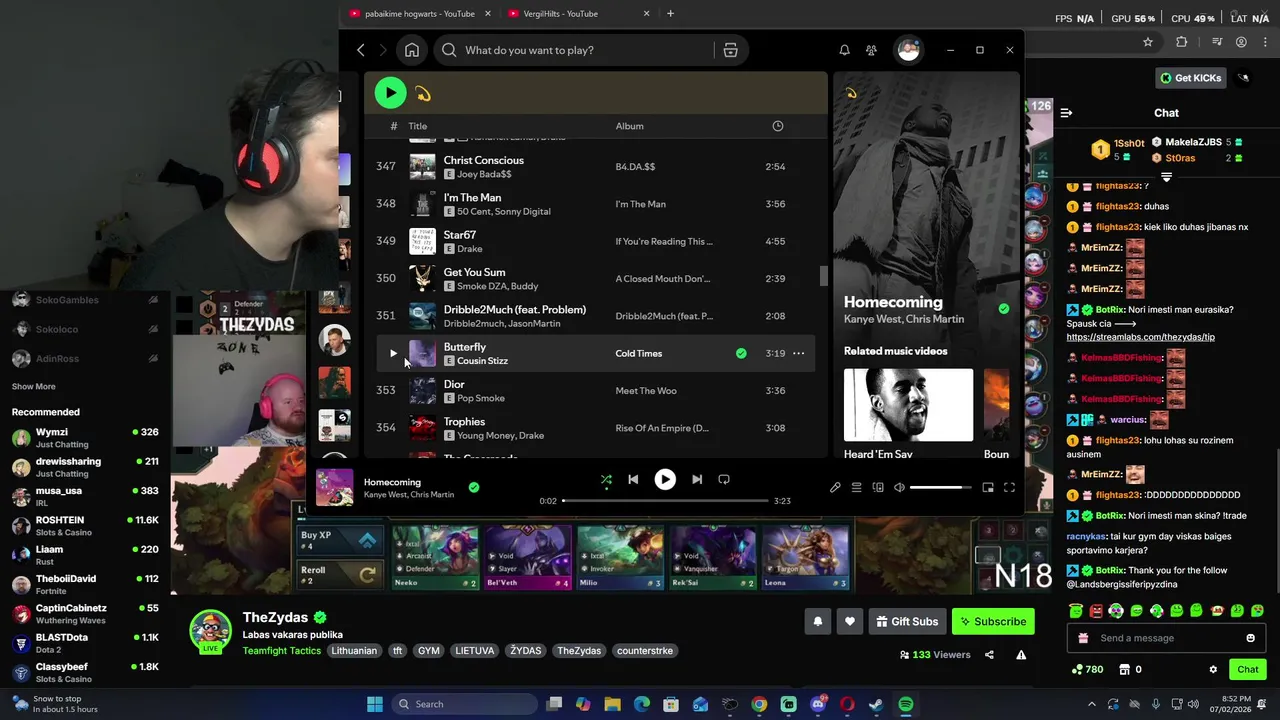Open the 'Heard 'Em Say' related video thumbnail
Screen dimensions: 1280x720
908,405
